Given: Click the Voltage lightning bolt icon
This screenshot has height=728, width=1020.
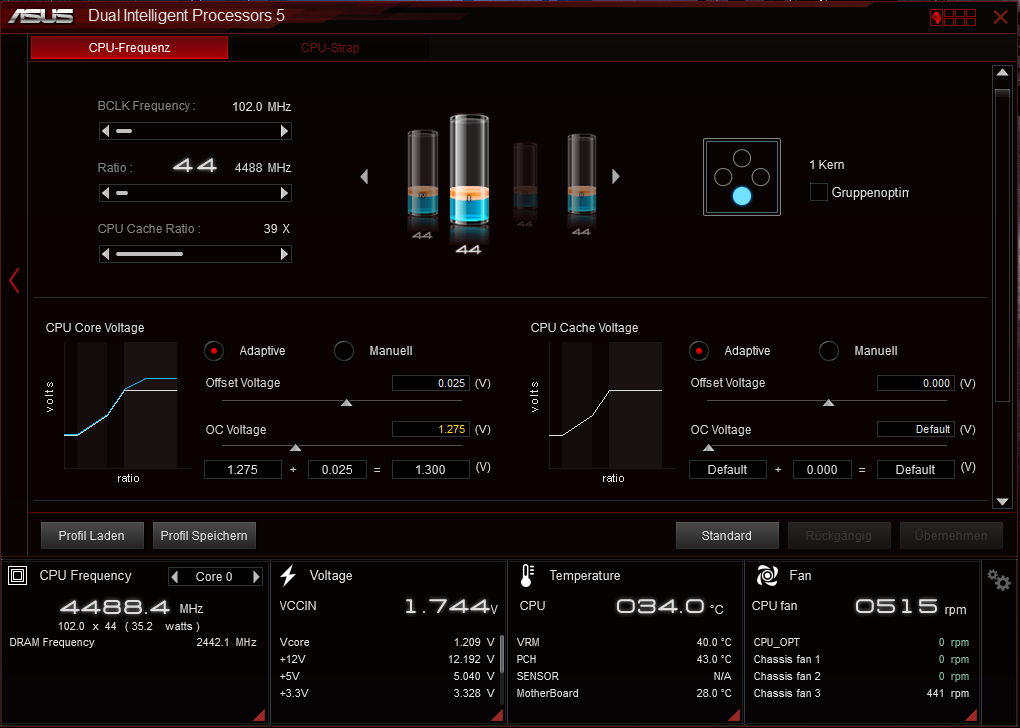Looking at the screenshot, I should [288, 575].
